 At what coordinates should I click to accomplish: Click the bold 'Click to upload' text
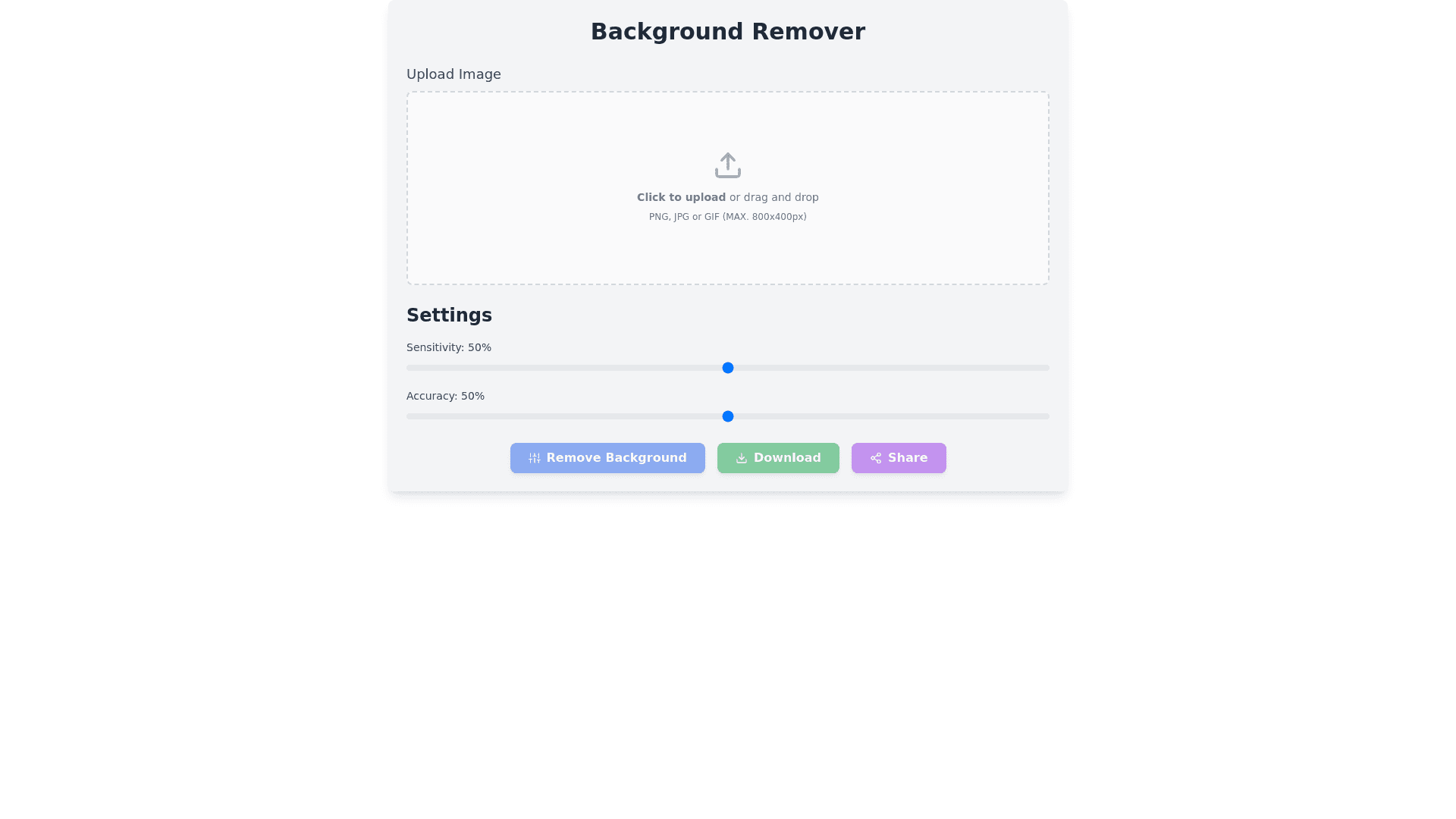(x=681, y=197)
